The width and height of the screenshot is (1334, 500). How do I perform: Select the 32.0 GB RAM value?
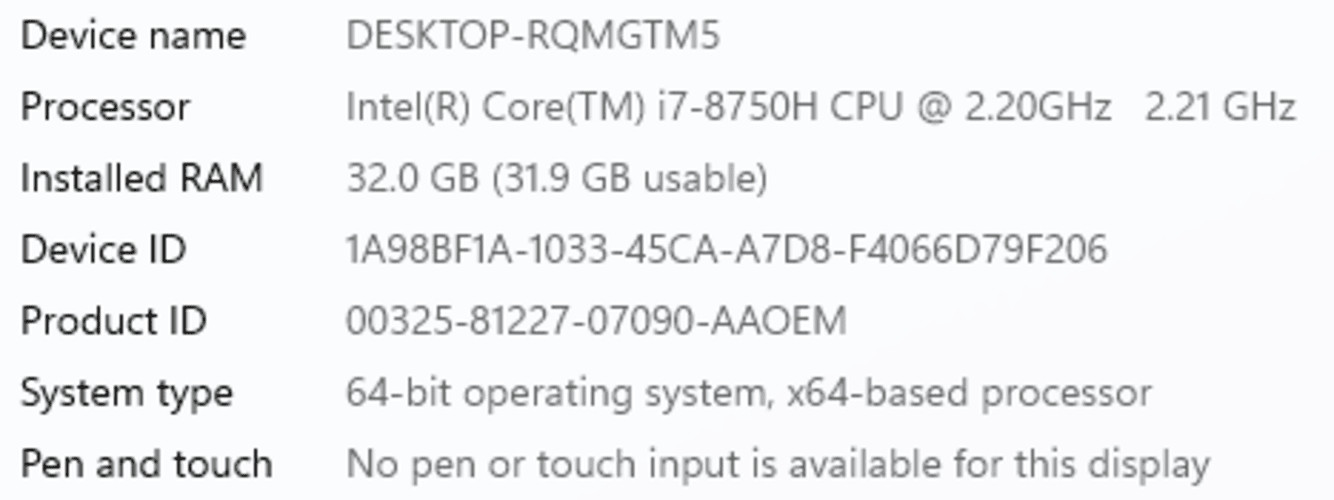[413, 178]
